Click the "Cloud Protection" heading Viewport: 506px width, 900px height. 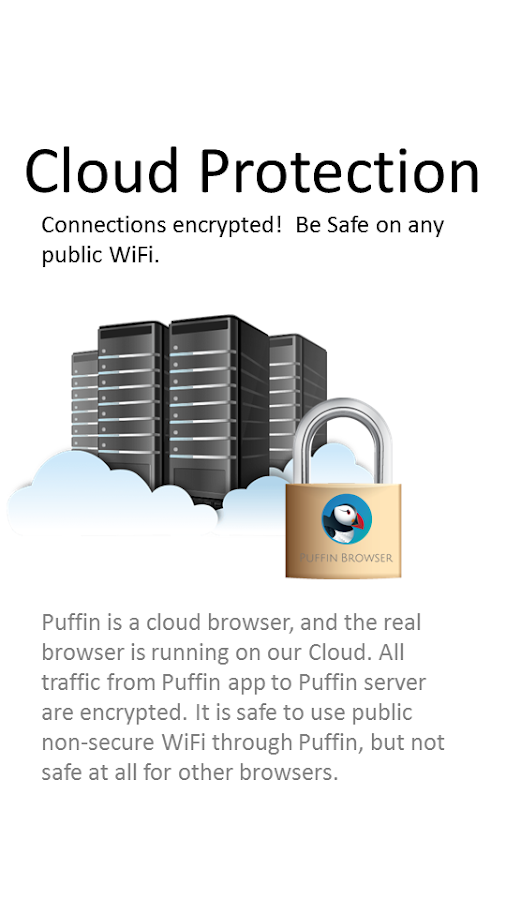coord(252,170)
